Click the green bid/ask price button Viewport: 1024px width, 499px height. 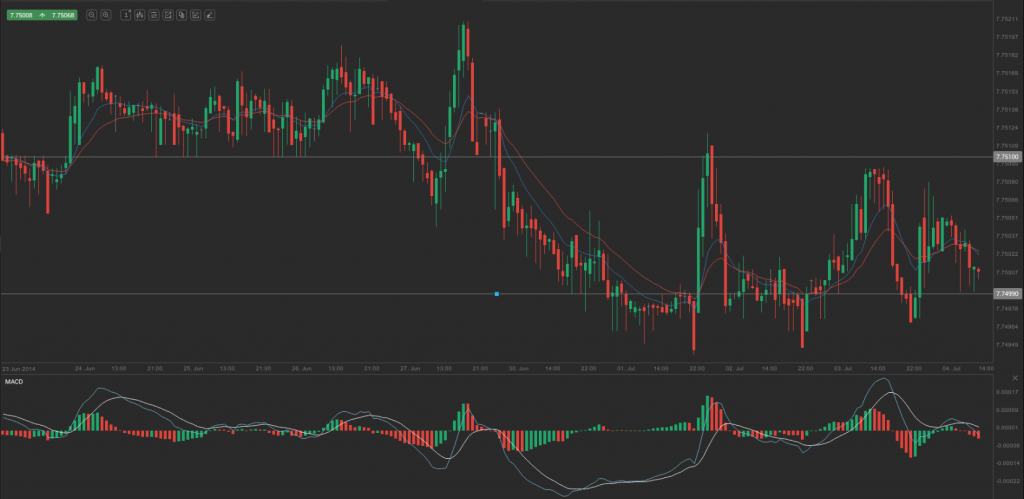point(42,15)
